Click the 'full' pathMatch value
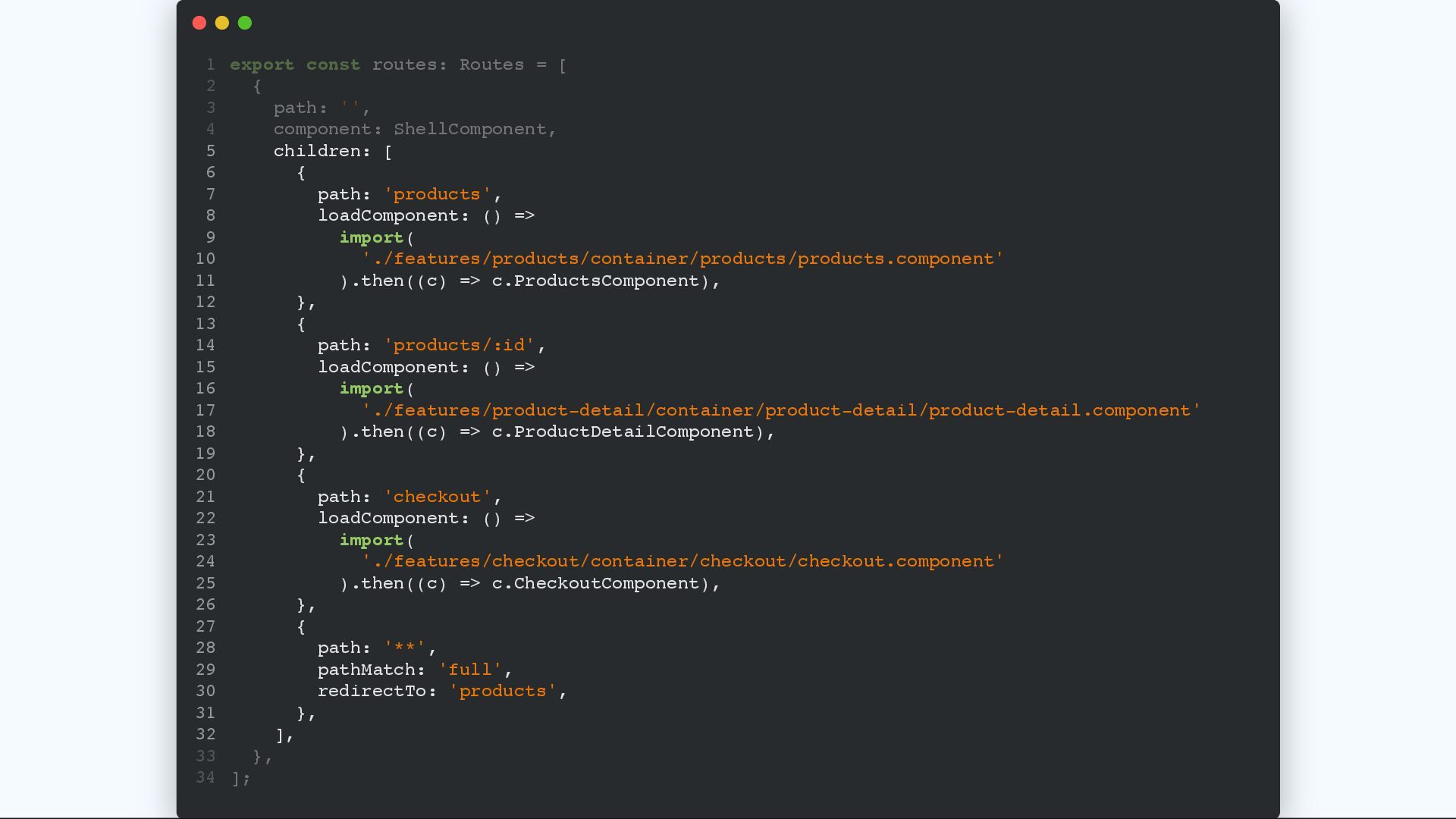This screenshot has width=1456, height=819. tap(470, 670)
